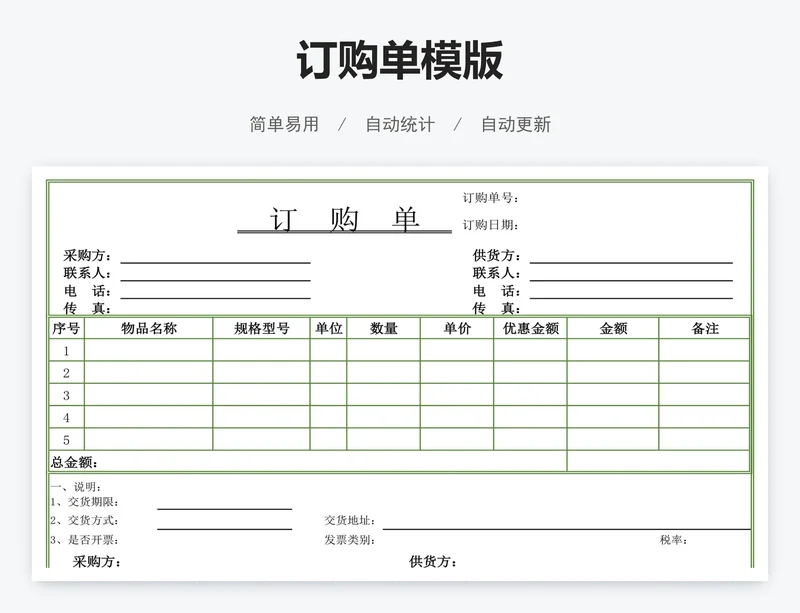Click the 简单易用 subtitle text
Image resolution: width=800 pixels, height=613 pixels.
tap(284, 125)
